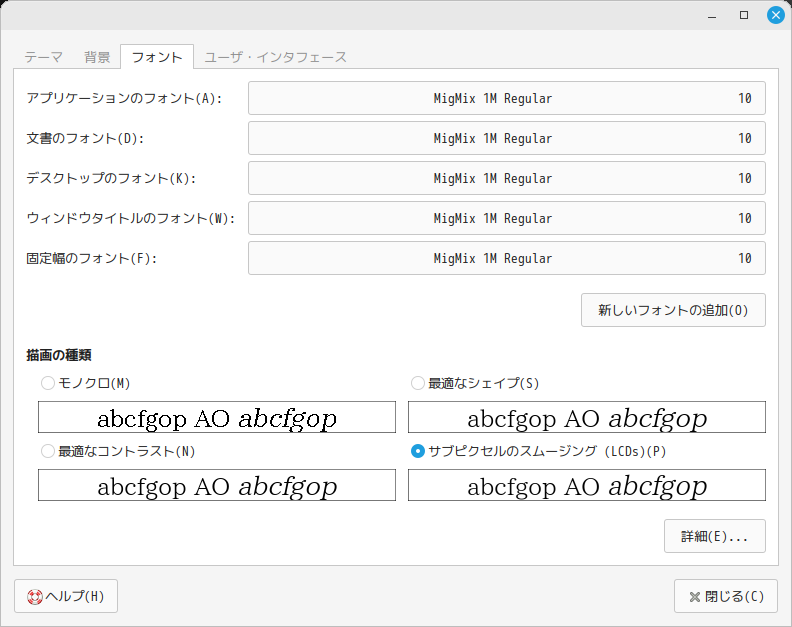The image size is (792, 627).
Task: Click the X icon on 閉じる button
Action: point(694,596)
